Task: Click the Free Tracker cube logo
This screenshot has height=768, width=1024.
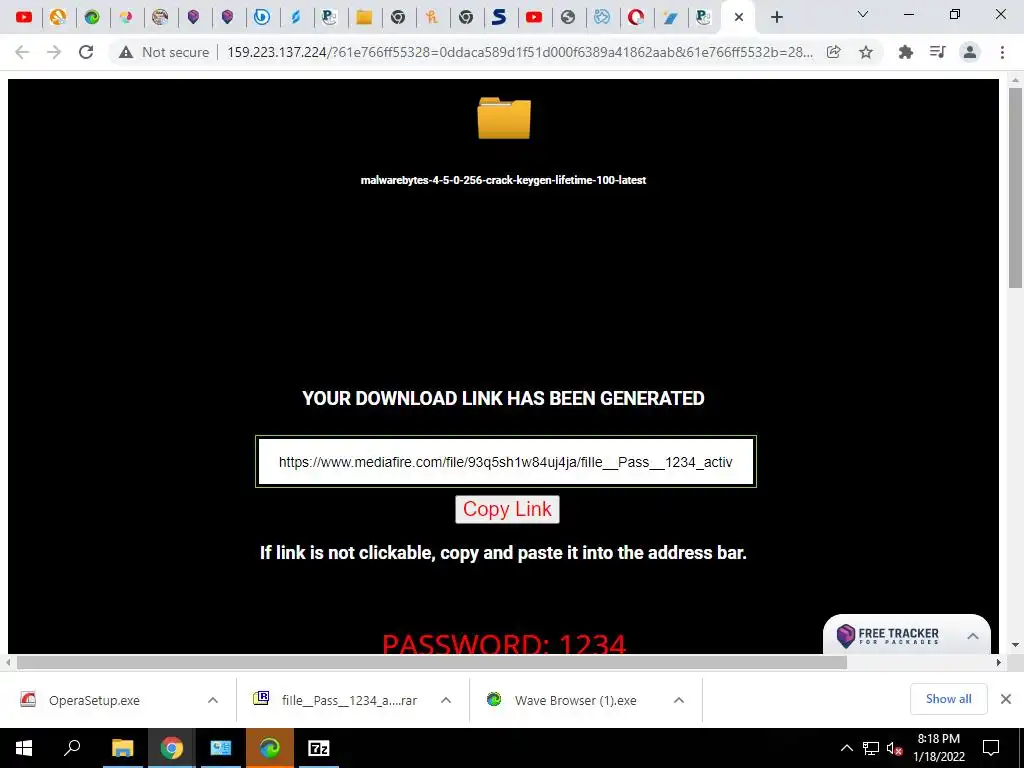Action: 846,635
